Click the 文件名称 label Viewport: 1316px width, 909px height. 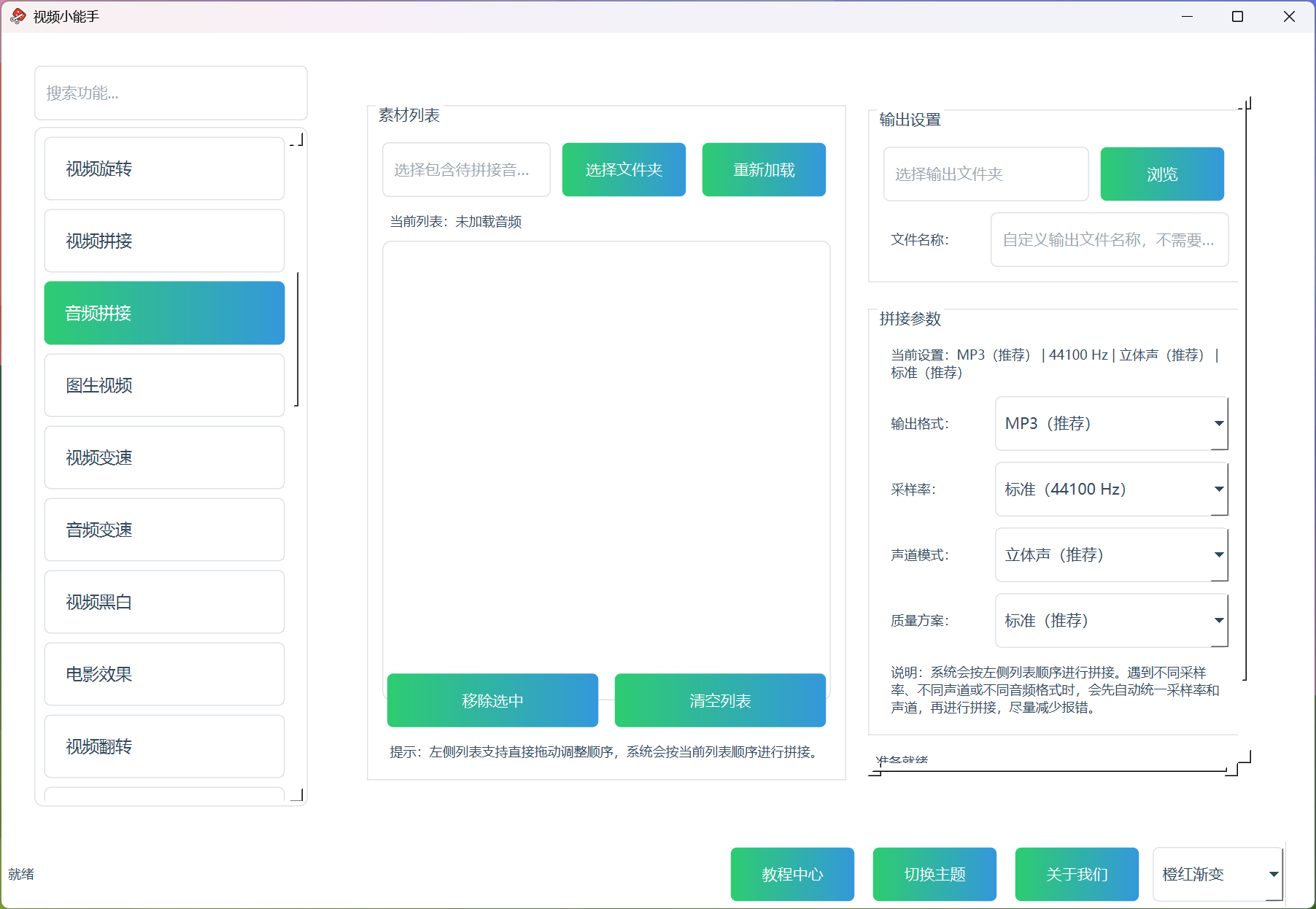920,240
